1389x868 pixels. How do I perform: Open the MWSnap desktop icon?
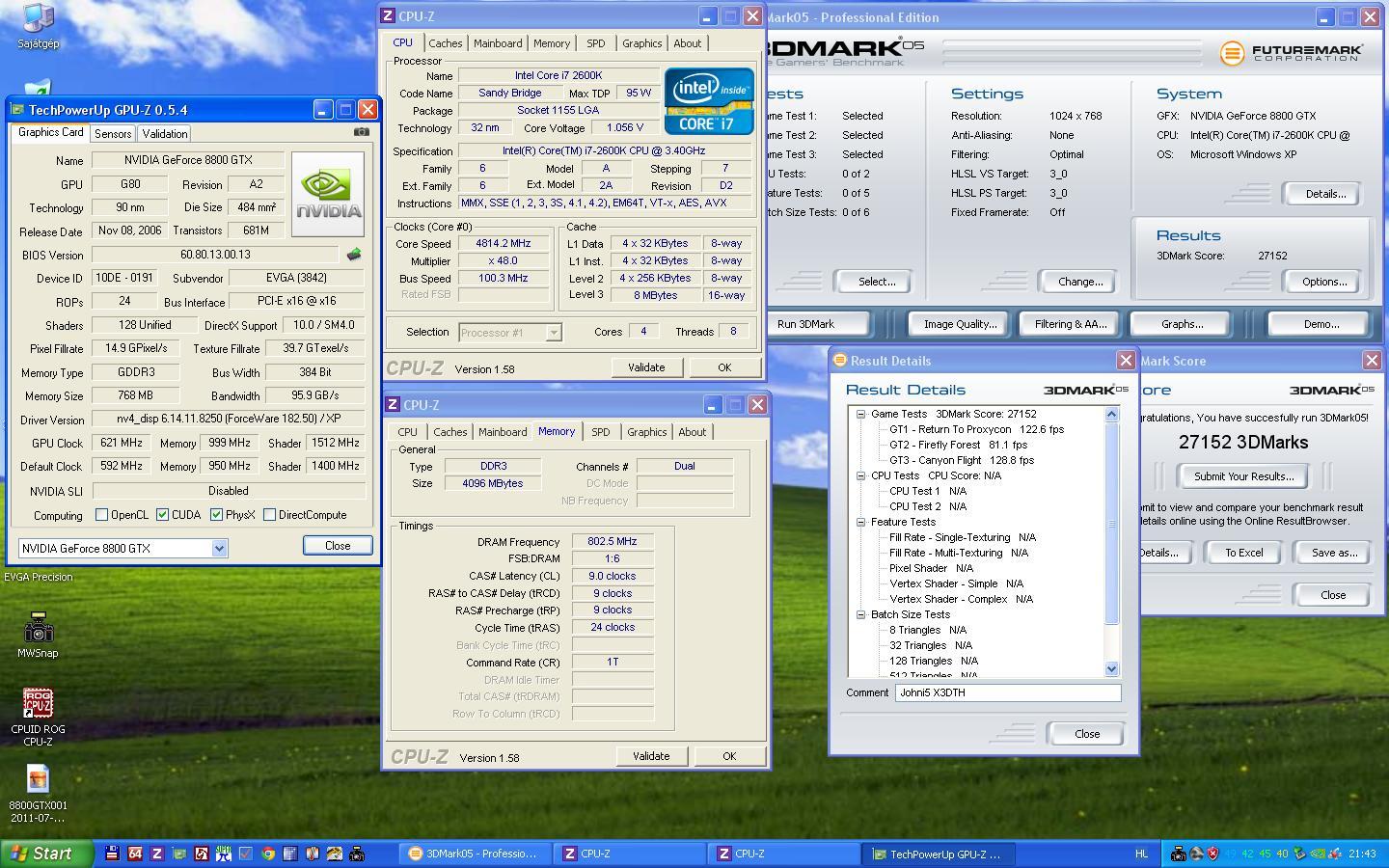(38, 635)
